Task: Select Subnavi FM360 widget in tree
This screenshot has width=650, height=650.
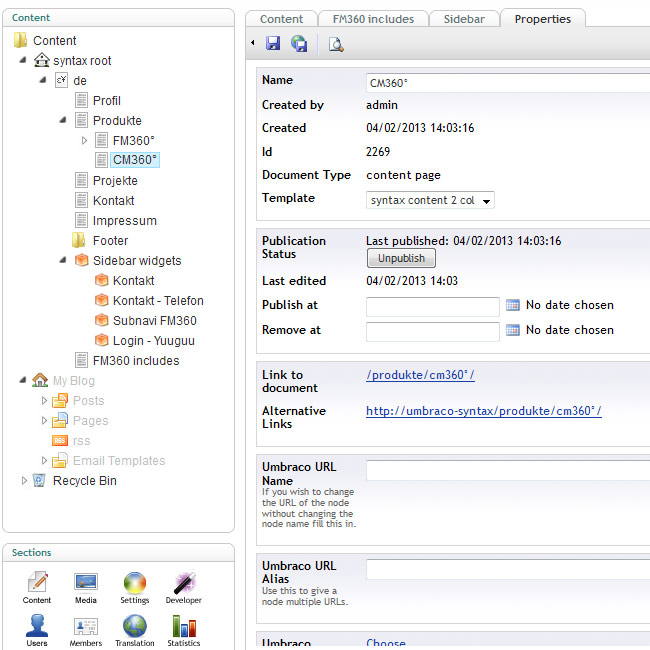Action: pos(154,321)
